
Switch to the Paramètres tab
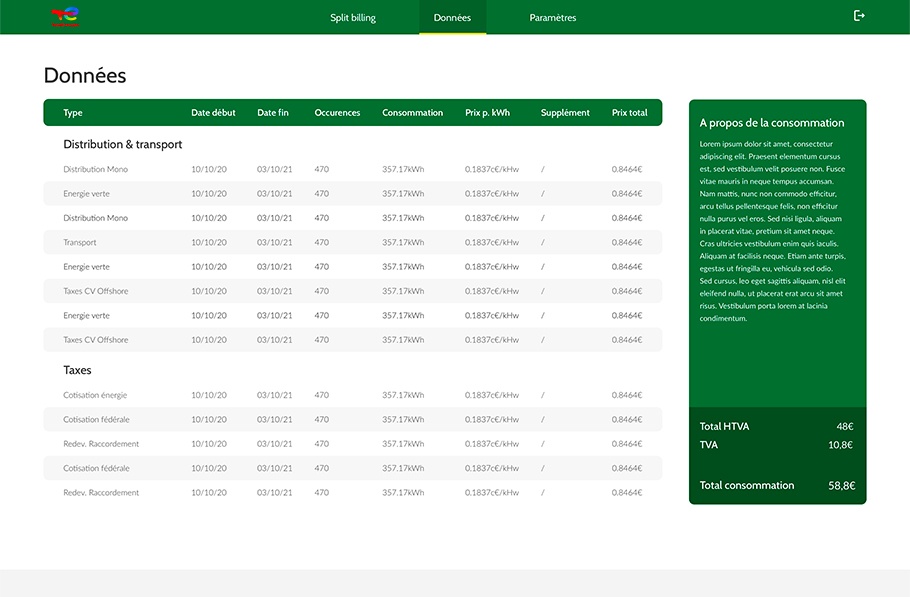point(553,18)
